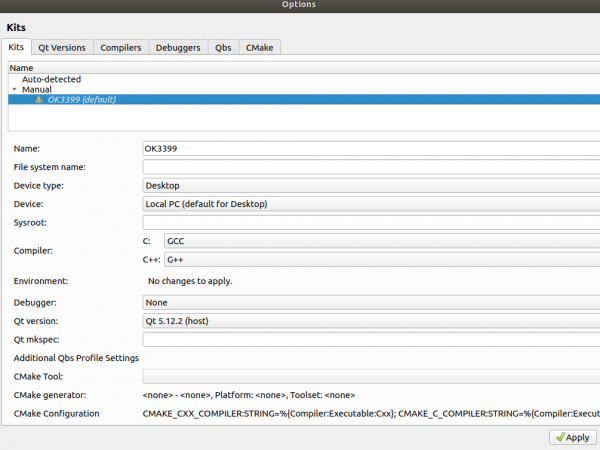600x450 pixels.
Task: Switch to the CMake tab
Action: (262, 47)
